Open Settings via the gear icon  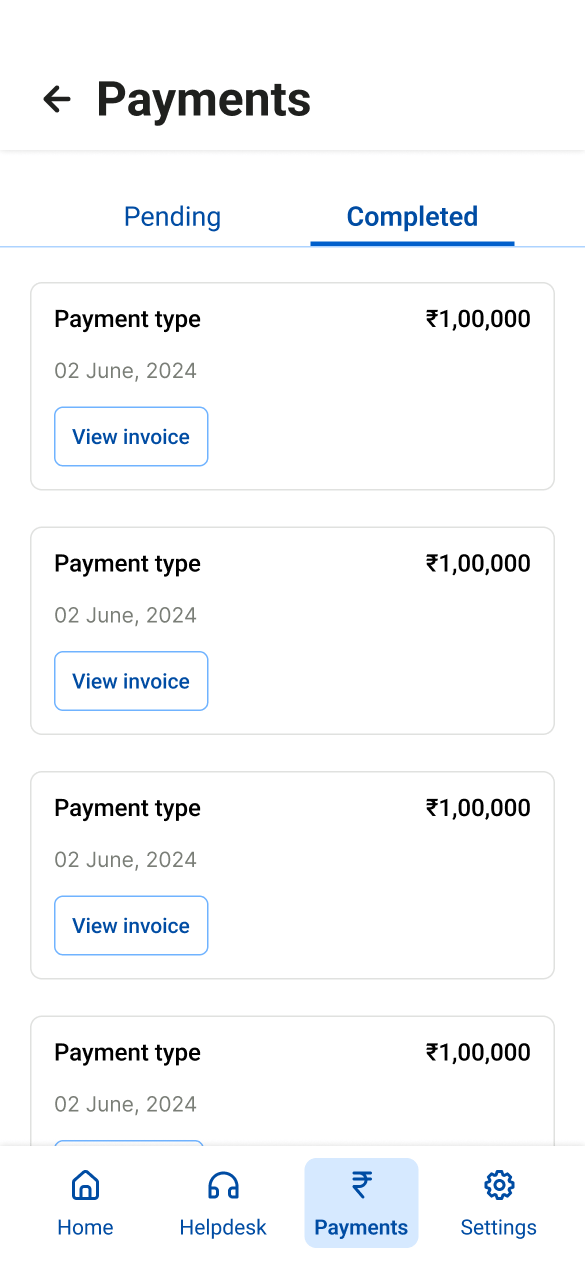[499, 1185]
